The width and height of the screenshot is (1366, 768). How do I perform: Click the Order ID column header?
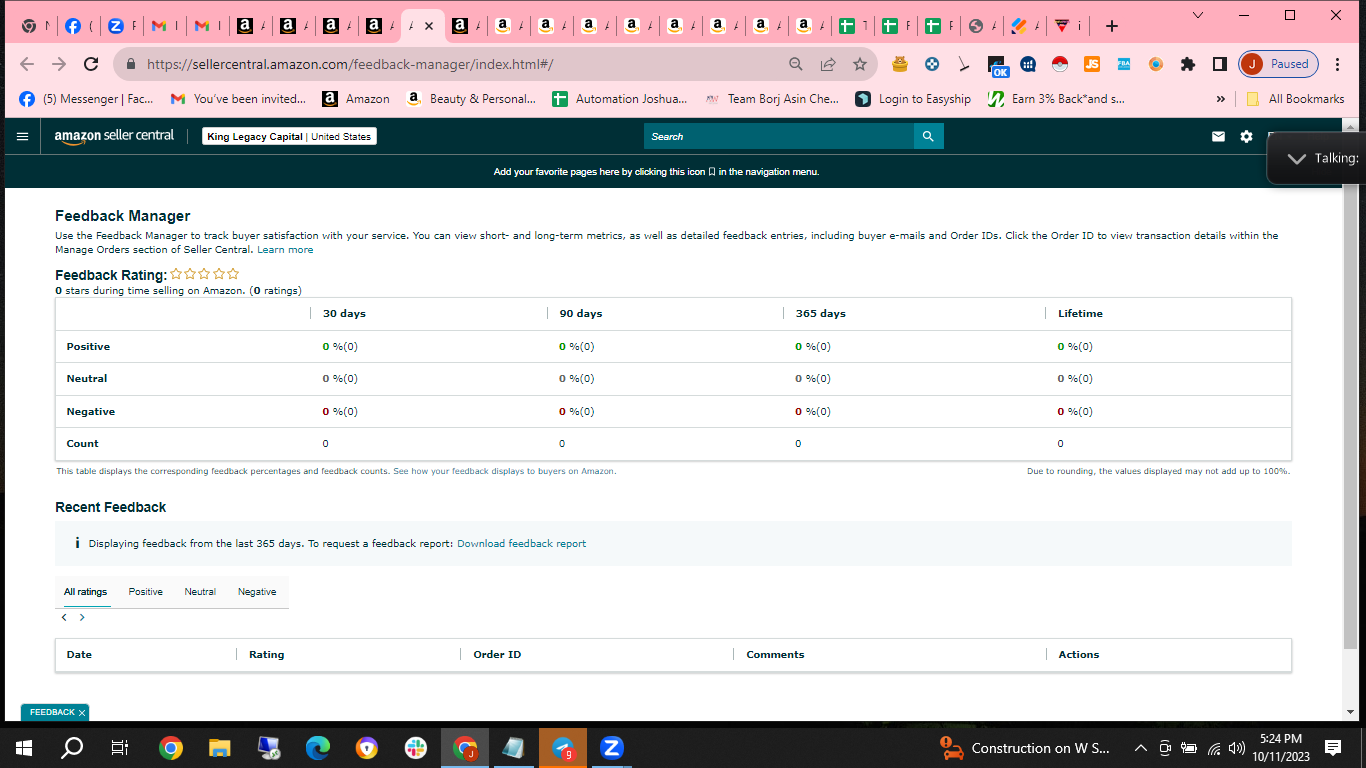click(497, 655)
